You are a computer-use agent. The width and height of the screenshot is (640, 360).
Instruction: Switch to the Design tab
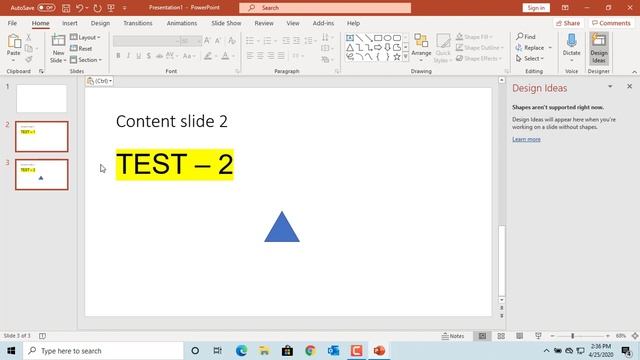[100, 23]
